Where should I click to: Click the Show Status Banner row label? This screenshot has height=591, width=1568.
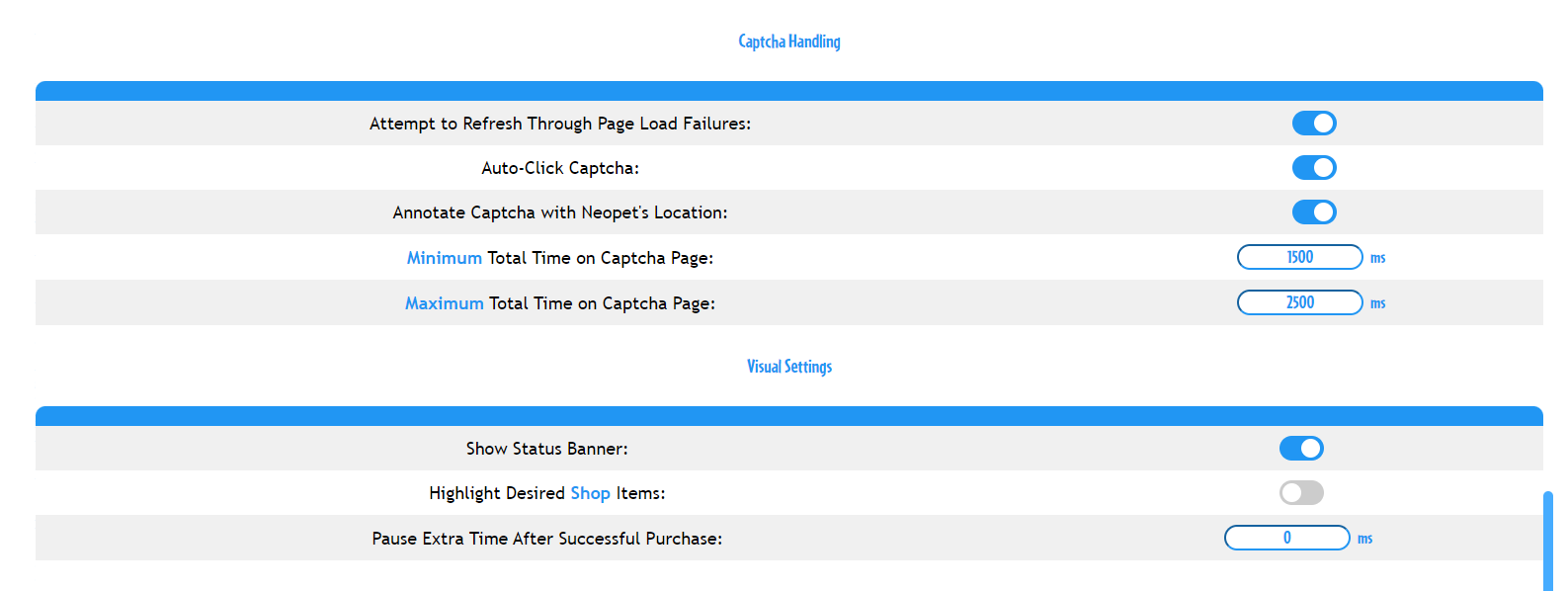(x=546, y=448)
